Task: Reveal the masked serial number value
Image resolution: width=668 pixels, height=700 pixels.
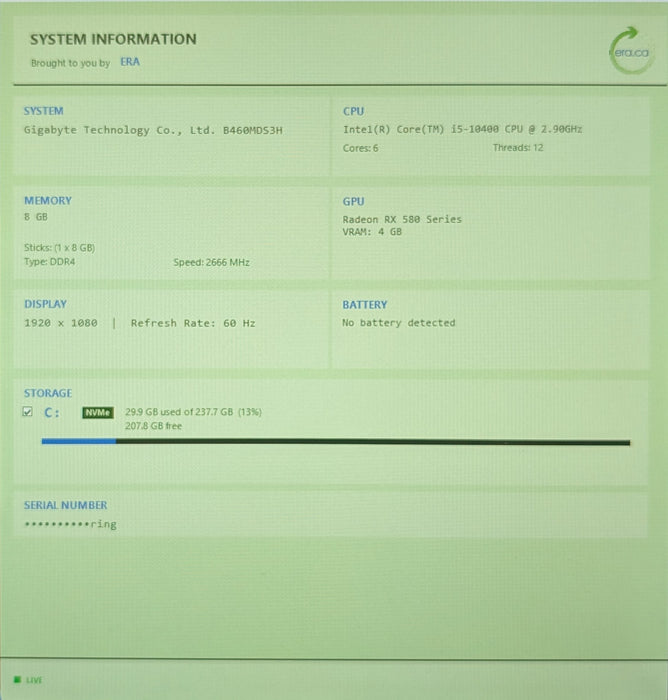Action: coord(71,524)
